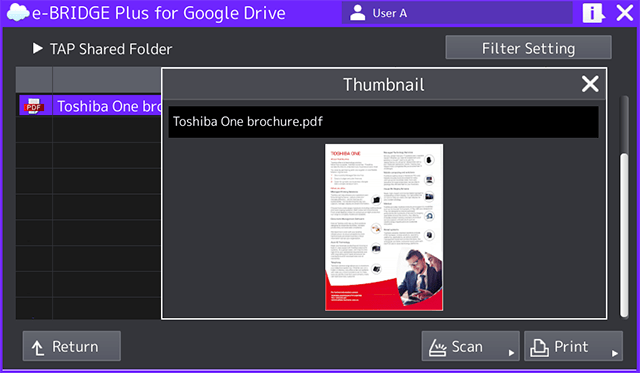The width and height of the screenshot is (640, 373).
Task: Select the PDF file icon in list
Action: tap(34, 106)
